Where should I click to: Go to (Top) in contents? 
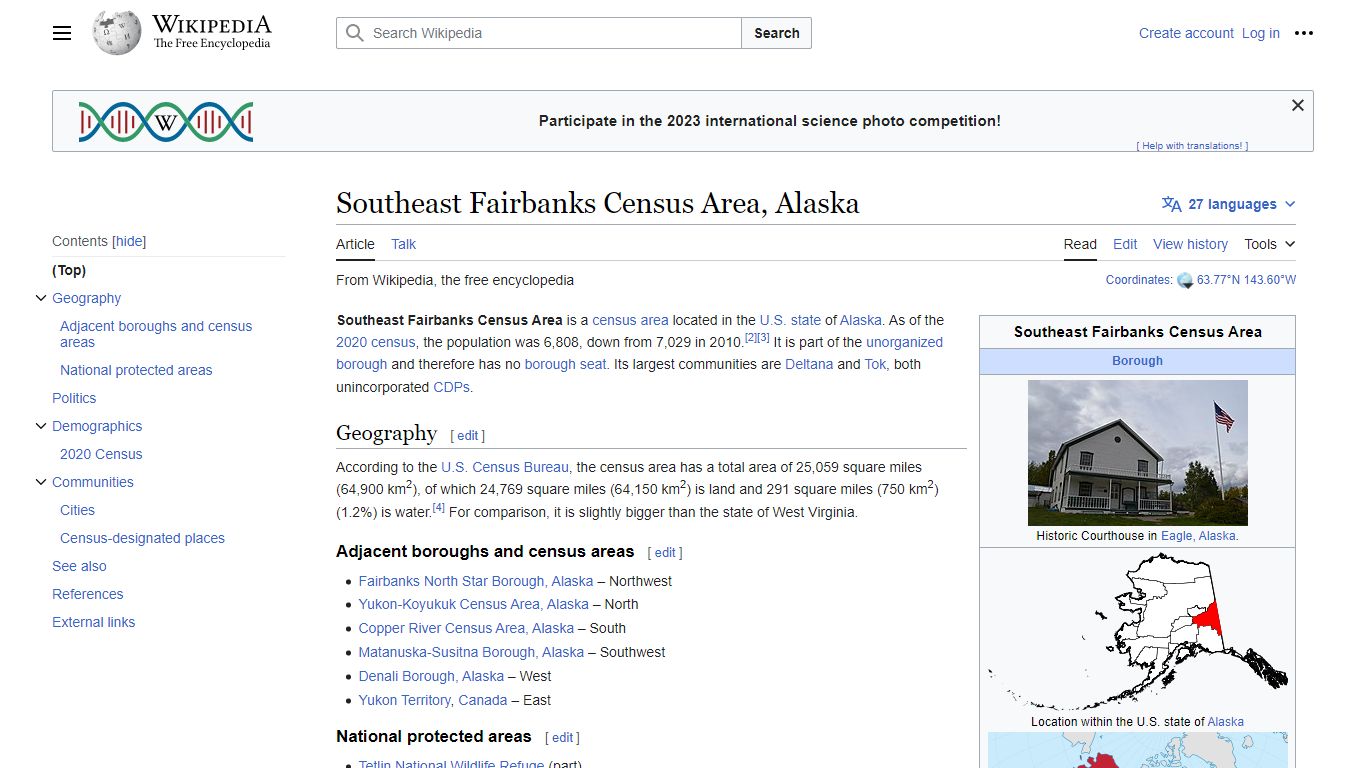coord(69,270)
